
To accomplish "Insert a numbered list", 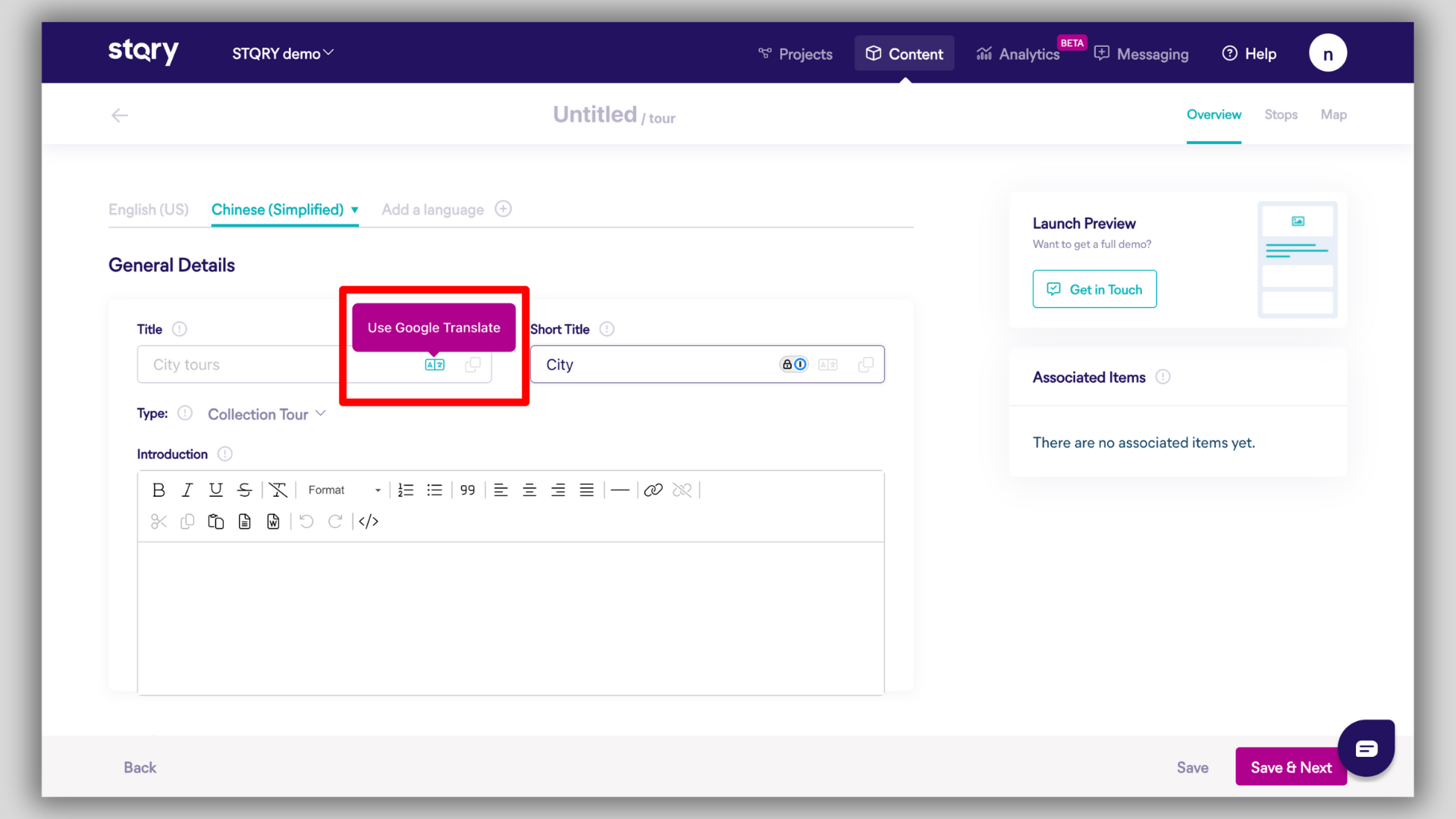I will (406, 490).
